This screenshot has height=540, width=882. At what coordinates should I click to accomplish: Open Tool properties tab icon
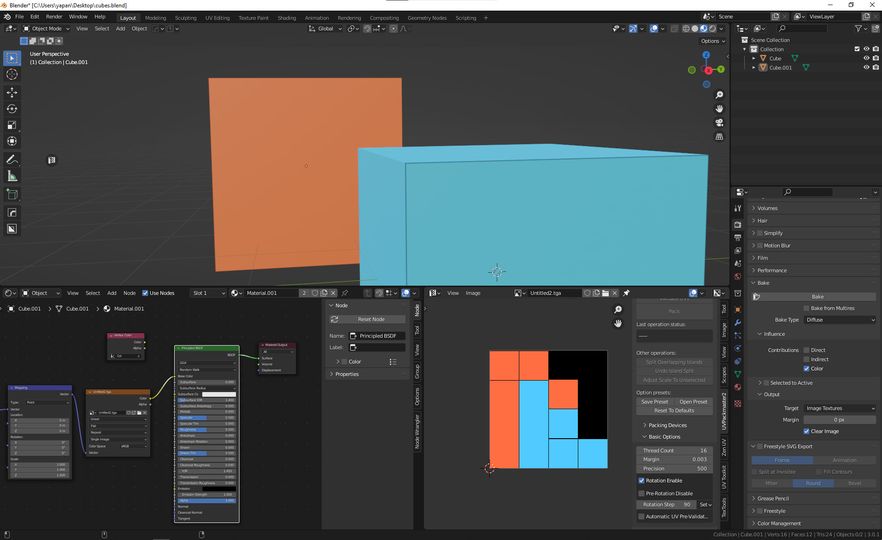[737, 209]
